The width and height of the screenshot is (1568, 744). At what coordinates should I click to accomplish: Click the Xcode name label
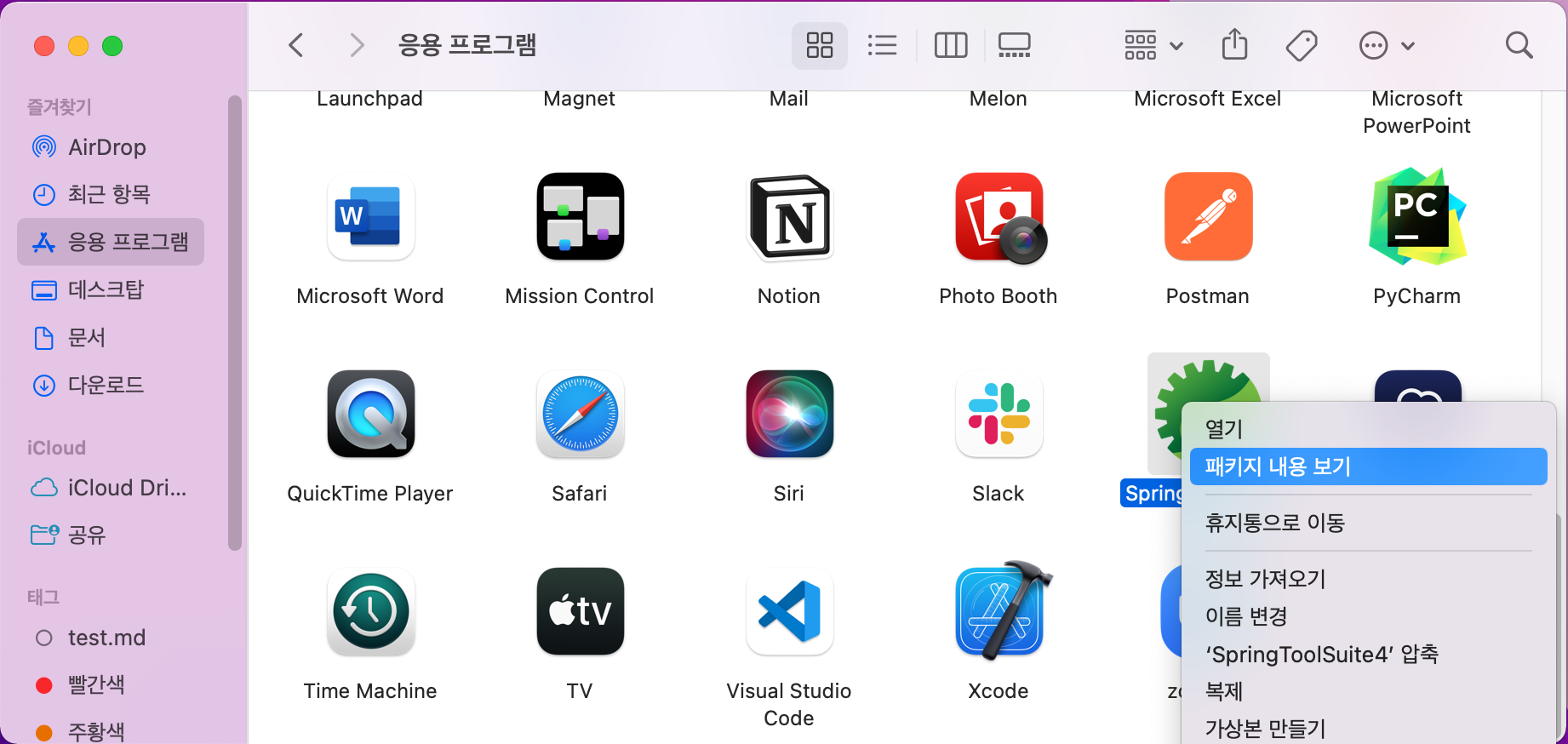[x=999, y=691]
